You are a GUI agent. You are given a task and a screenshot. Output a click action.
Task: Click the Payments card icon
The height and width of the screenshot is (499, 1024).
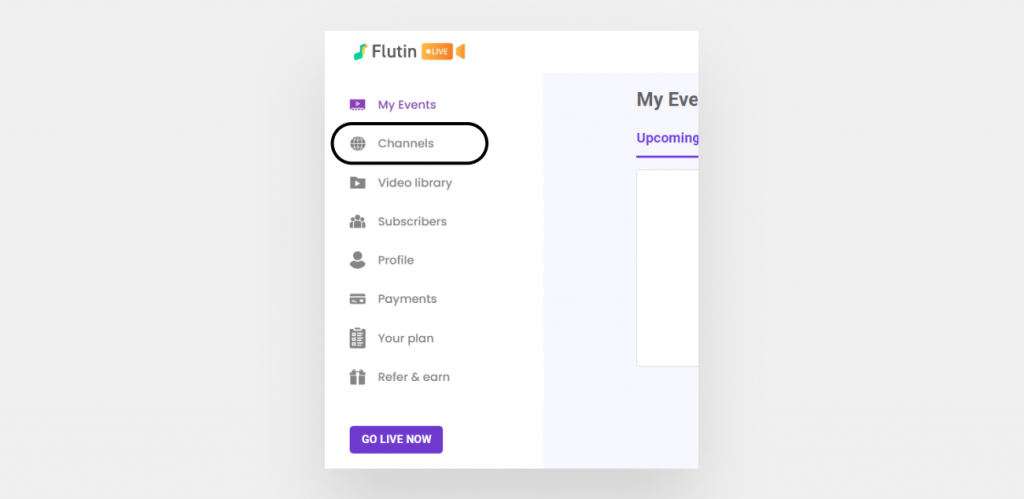pos(357,299)
